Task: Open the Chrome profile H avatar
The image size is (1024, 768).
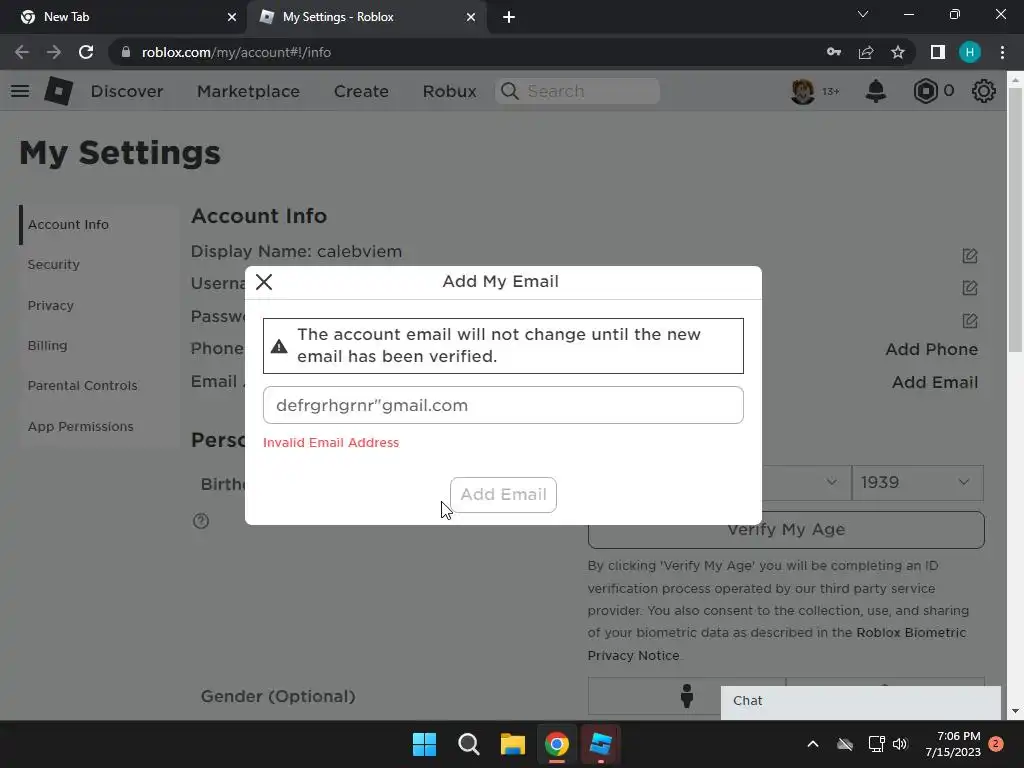Action: click(970, 52)
